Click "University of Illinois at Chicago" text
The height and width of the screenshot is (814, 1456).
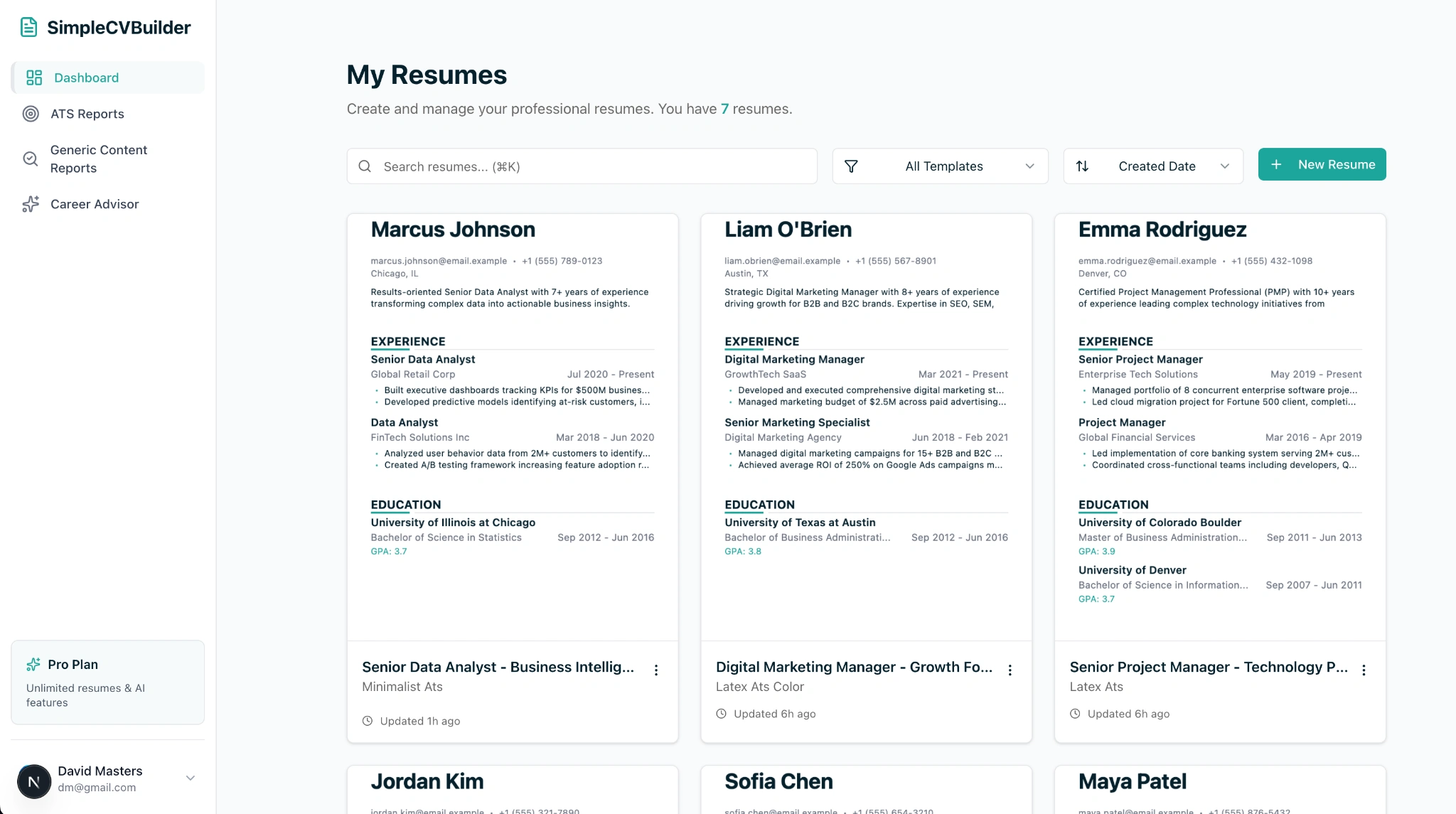[x=453, y=523]
